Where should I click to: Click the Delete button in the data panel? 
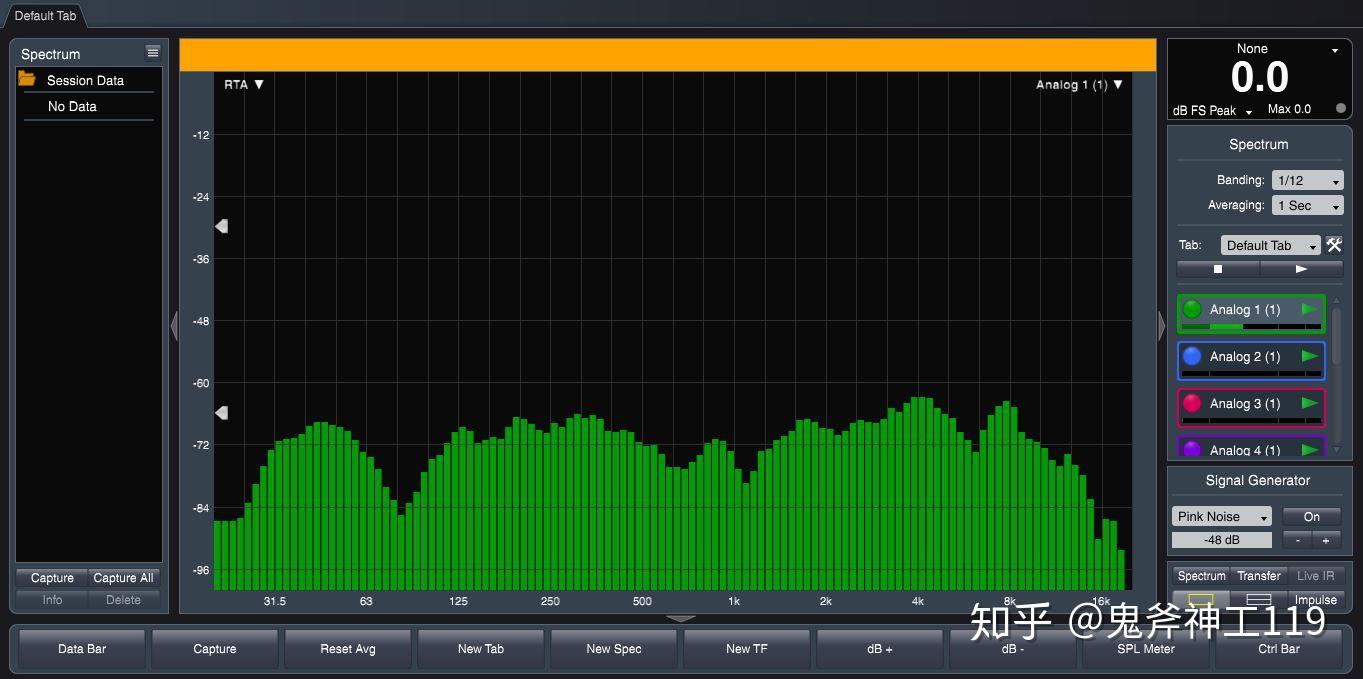click(x=123, y=600)
